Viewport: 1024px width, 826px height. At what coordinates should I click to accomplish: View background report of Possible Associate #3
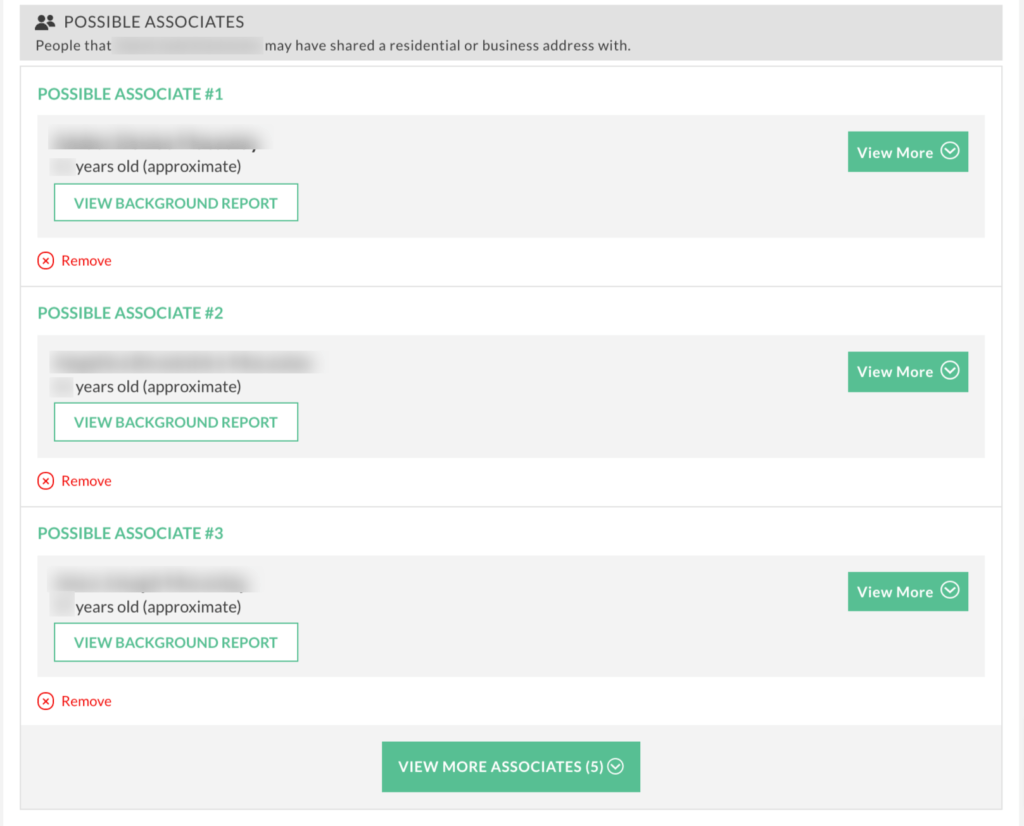coord(176,642)
